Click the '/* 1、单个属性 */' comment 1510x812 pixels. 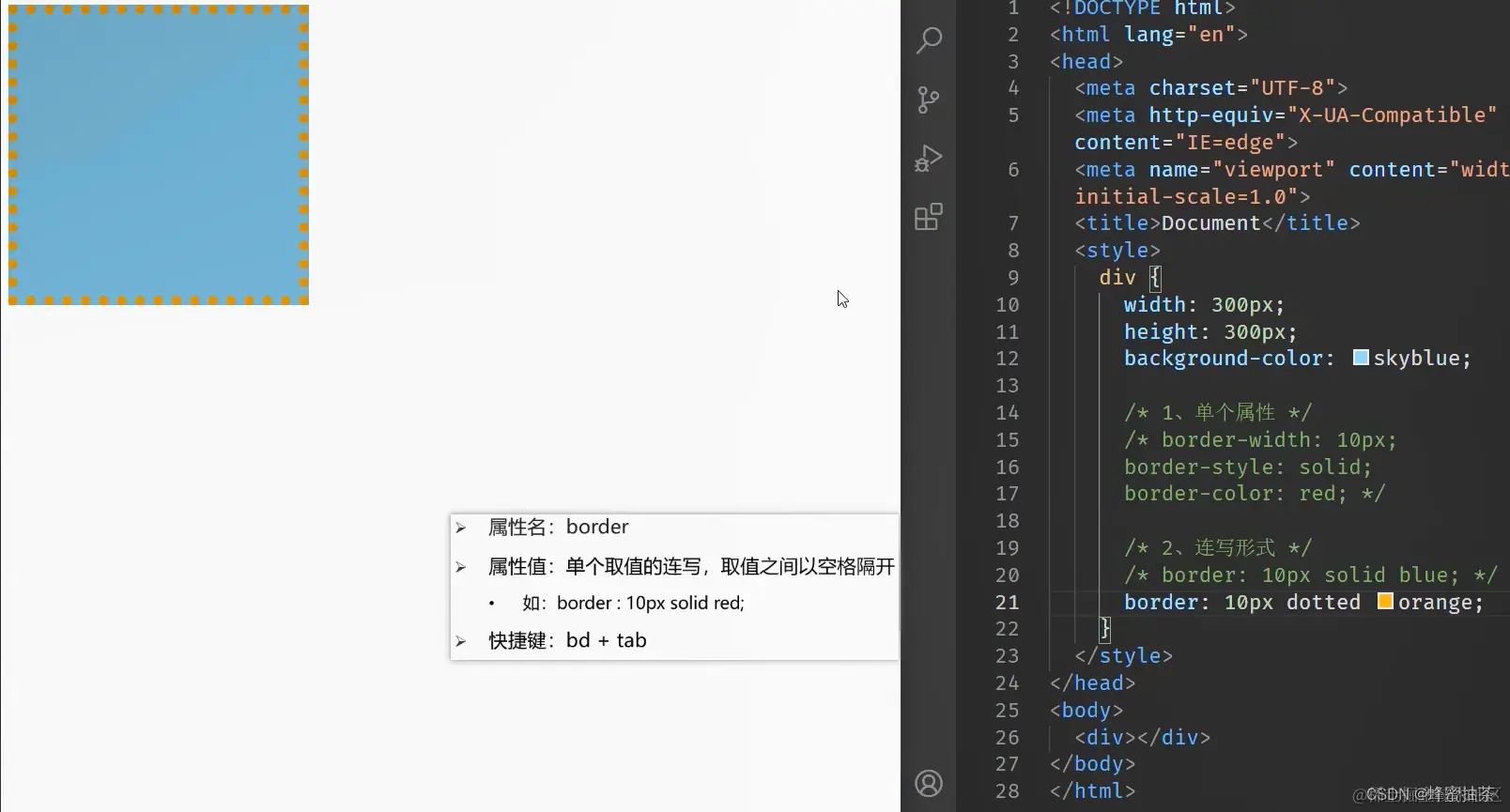click(x=1218, y=412)
